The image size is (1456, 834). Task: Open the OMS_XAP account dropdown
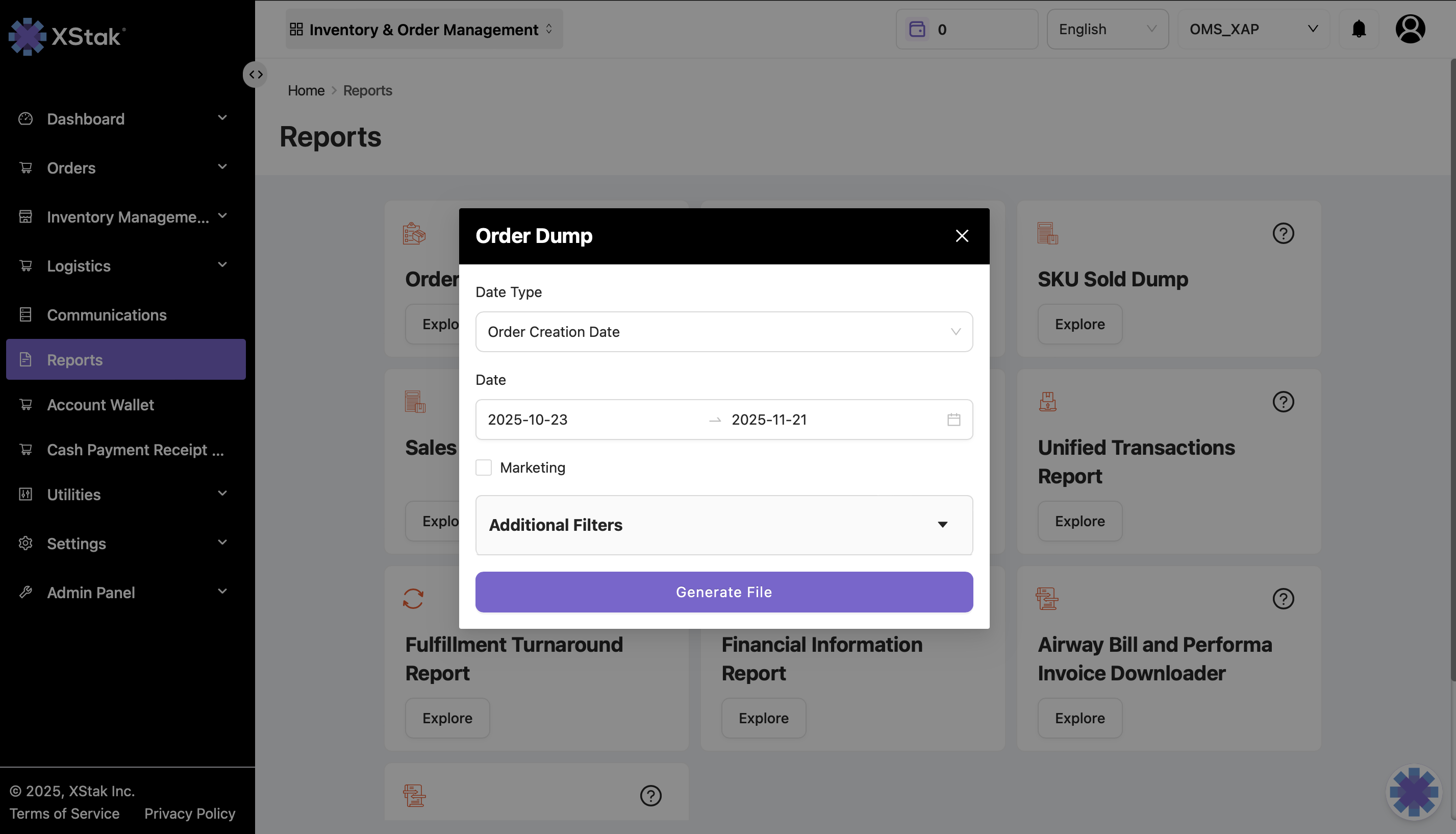pos(1253,29)
